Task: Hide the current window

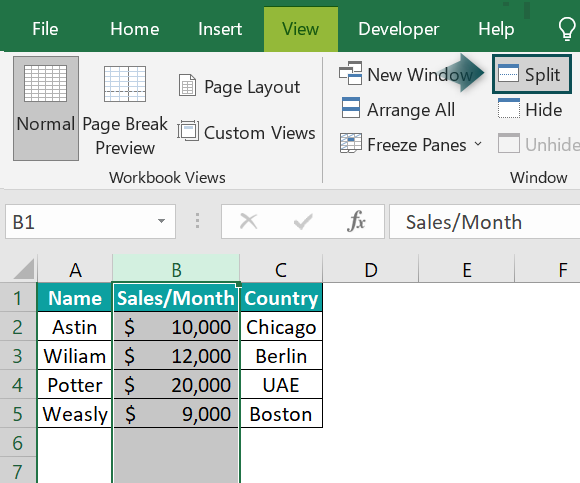Action: click(x=530, y=109)
